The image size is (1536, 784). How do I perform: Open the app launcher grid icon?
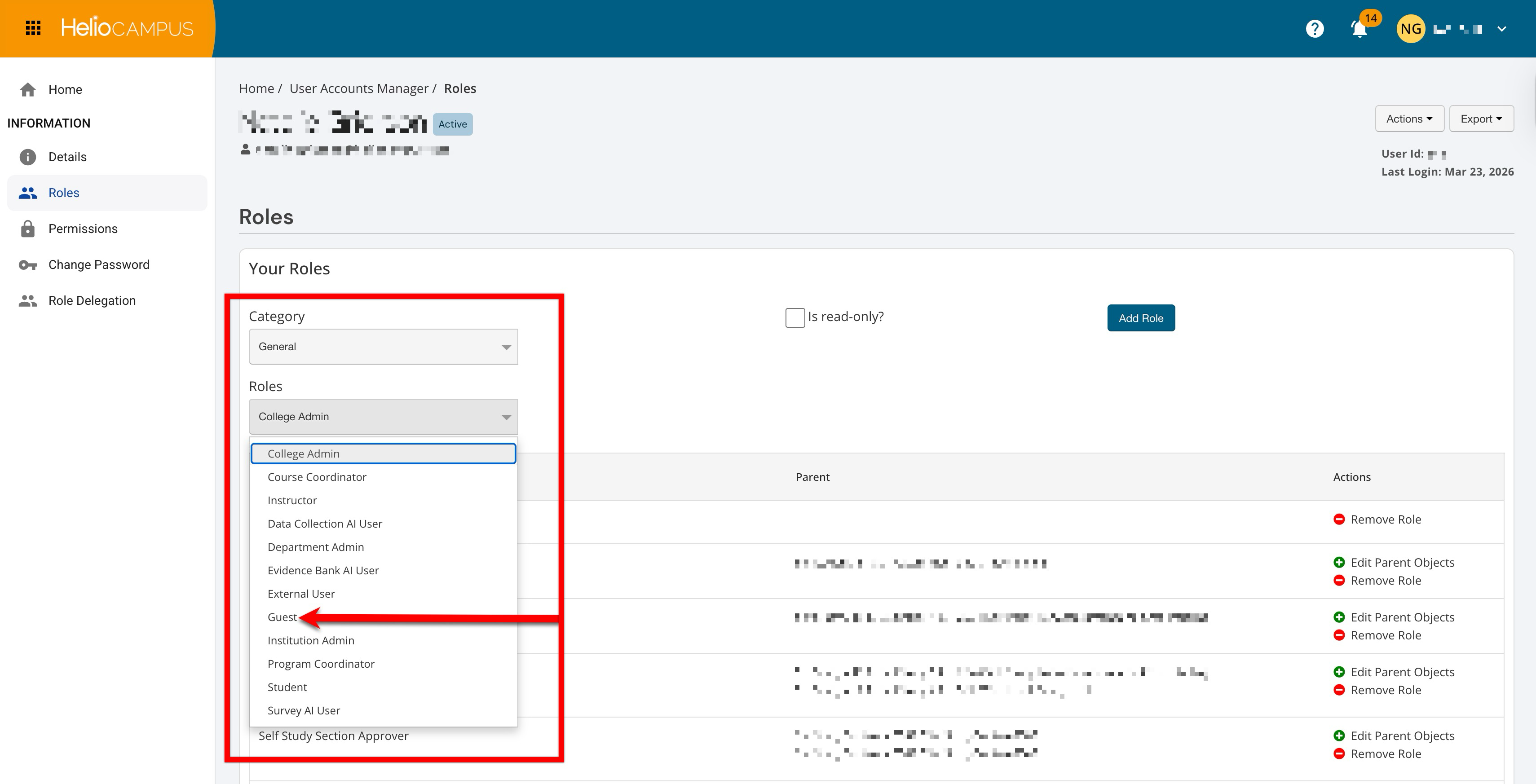pos(33,28)
